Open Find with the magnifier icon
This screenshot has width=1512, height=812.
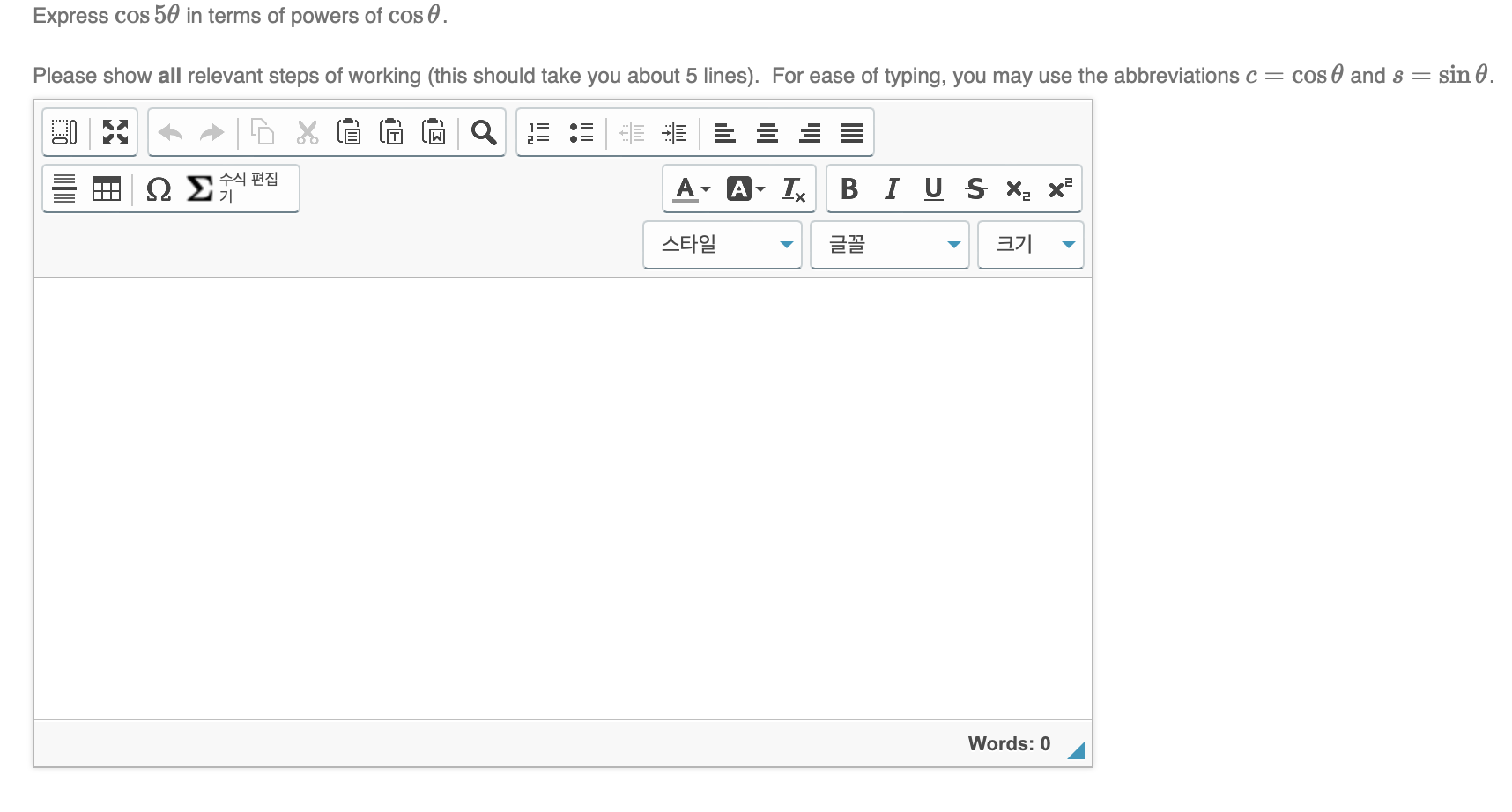[x=484, y=132]
